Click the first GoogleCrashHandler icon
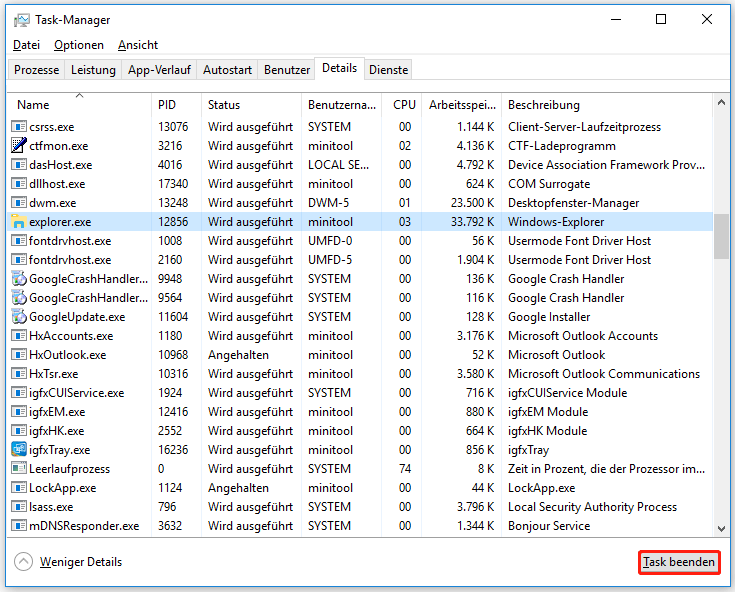 click(18, 279)
